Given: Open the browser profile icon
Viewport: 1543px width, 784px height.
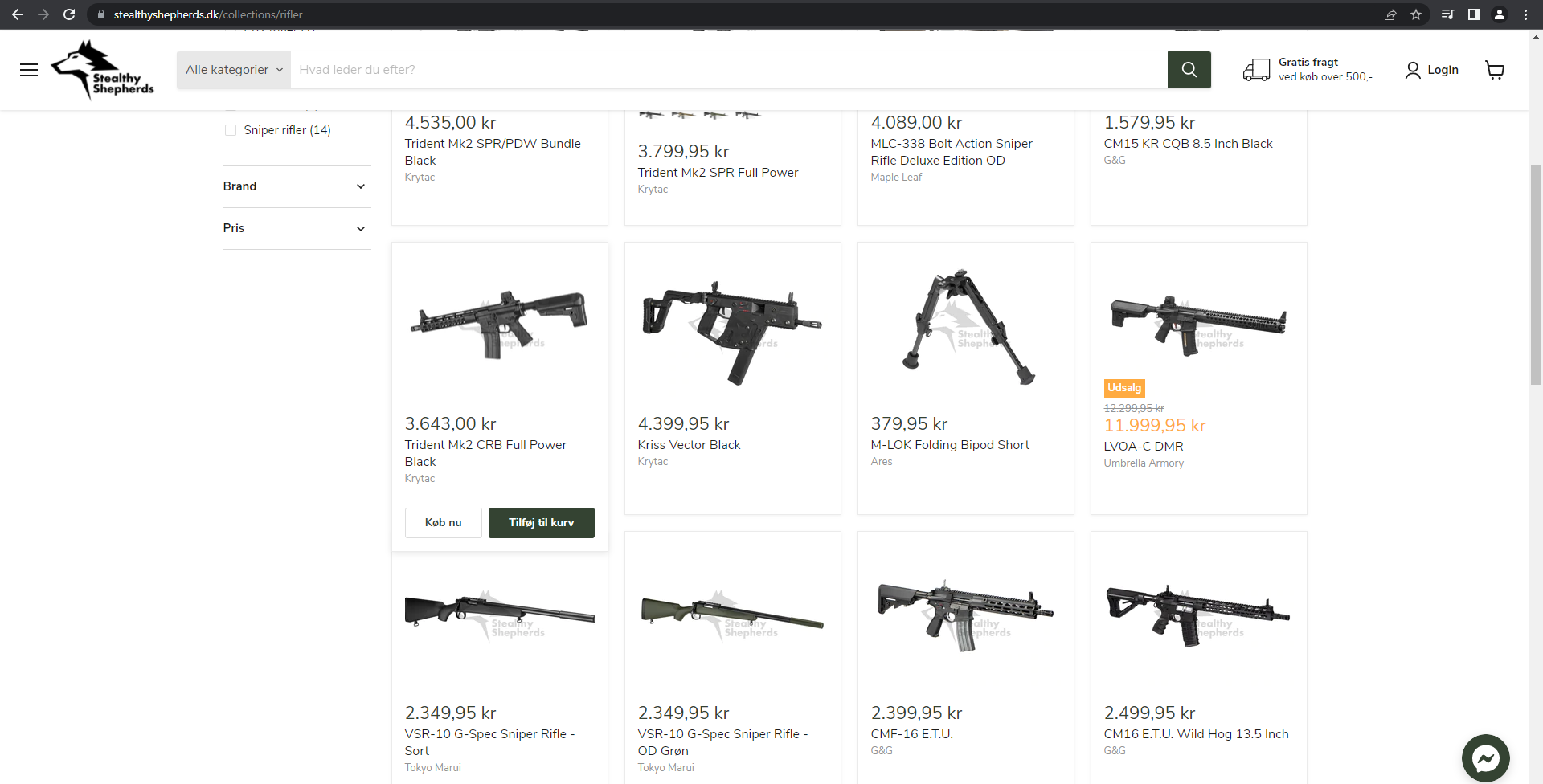Looking at the screenshot, I should pos(1500,14).
